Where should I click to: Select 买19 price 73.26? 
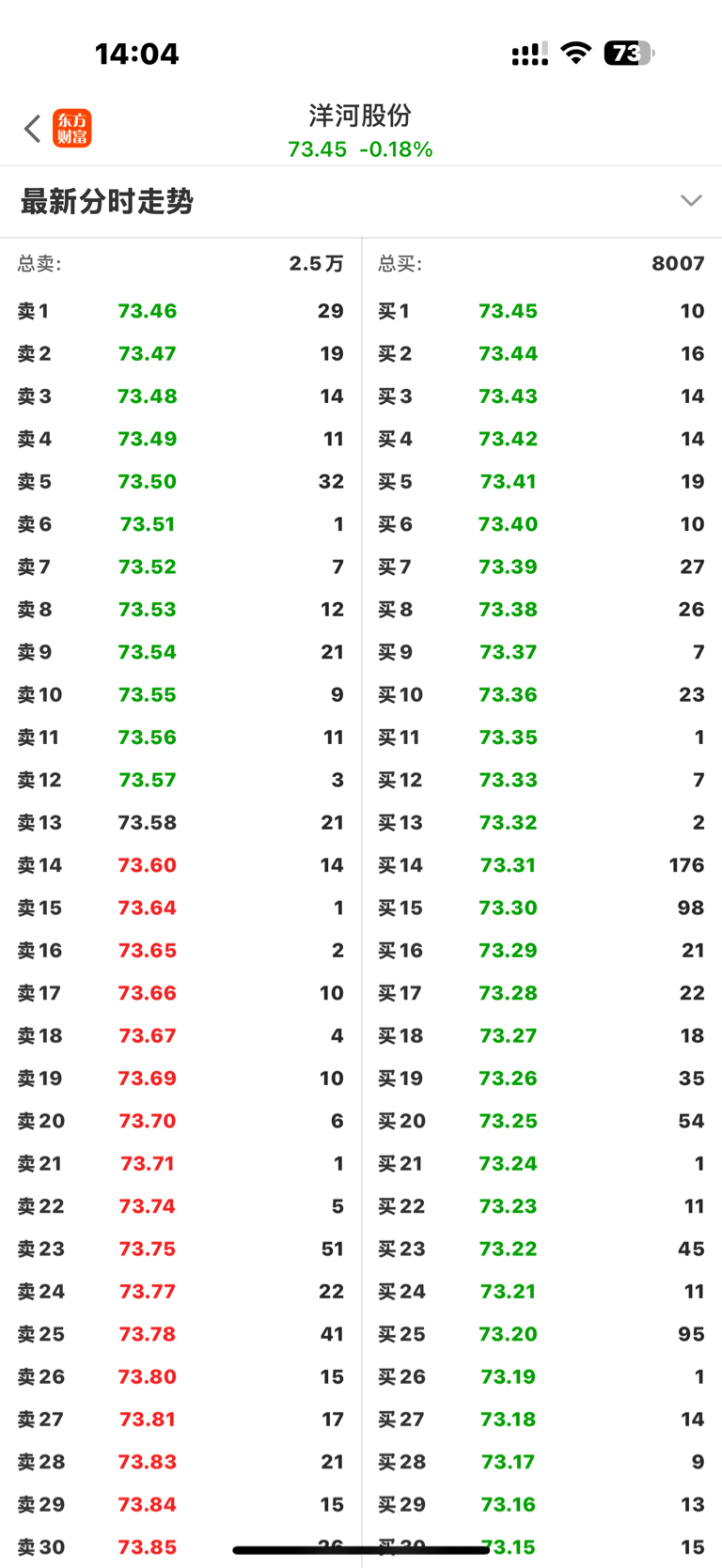tap(509, 1079)
